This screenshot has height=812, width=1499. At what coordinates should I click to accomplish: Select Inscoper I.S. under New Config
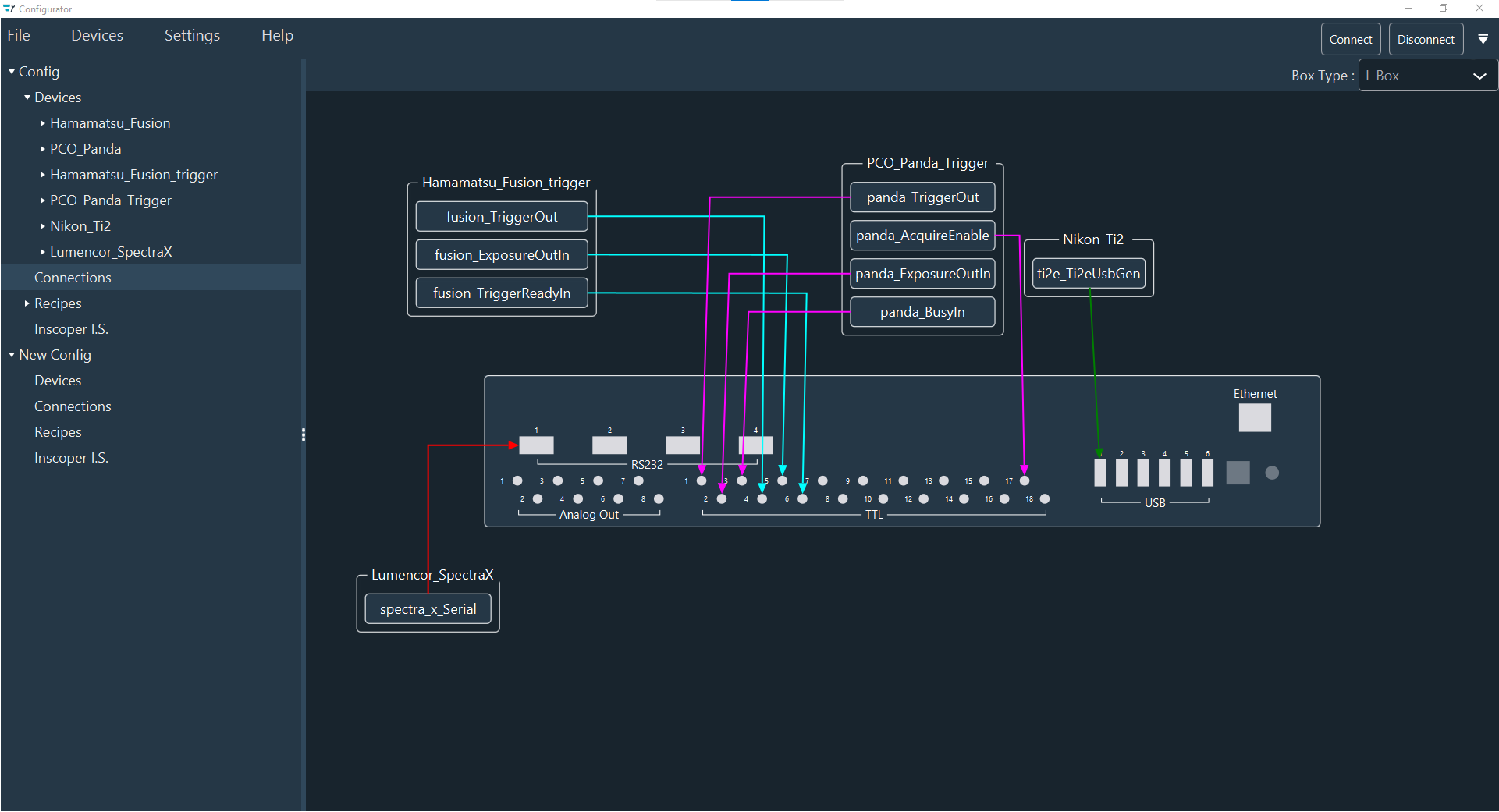pos(71,457)
